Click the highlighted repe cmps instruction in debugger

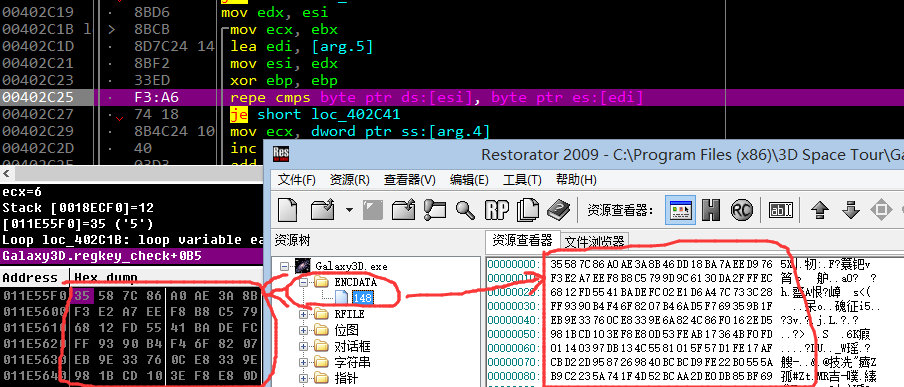[436, 97]
